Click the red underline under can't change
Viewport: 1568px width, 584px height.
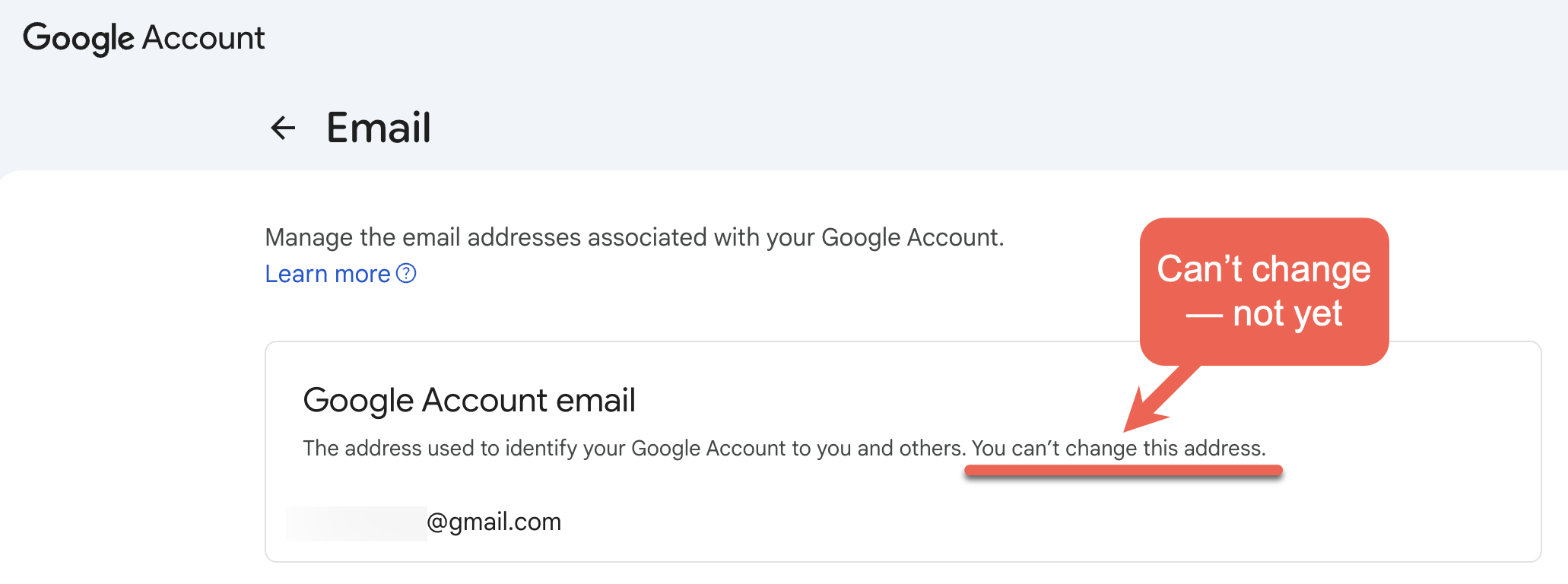coord(1123,471)
